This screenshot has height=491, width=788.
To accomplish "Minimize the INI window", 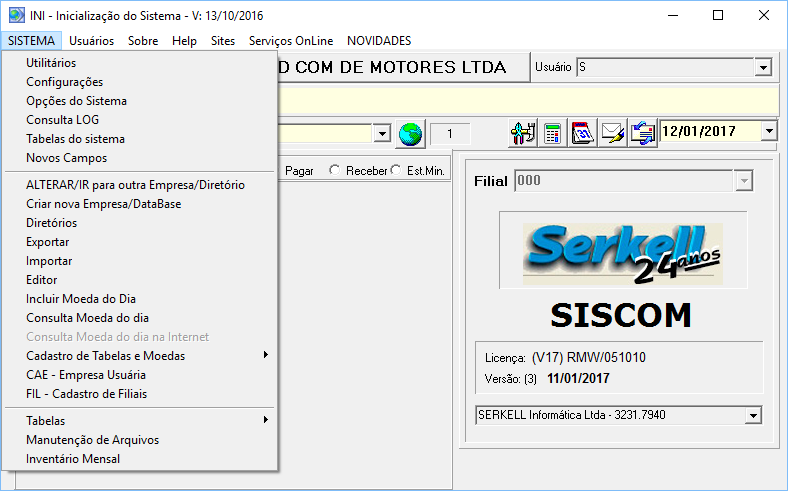I will (673, 16).
